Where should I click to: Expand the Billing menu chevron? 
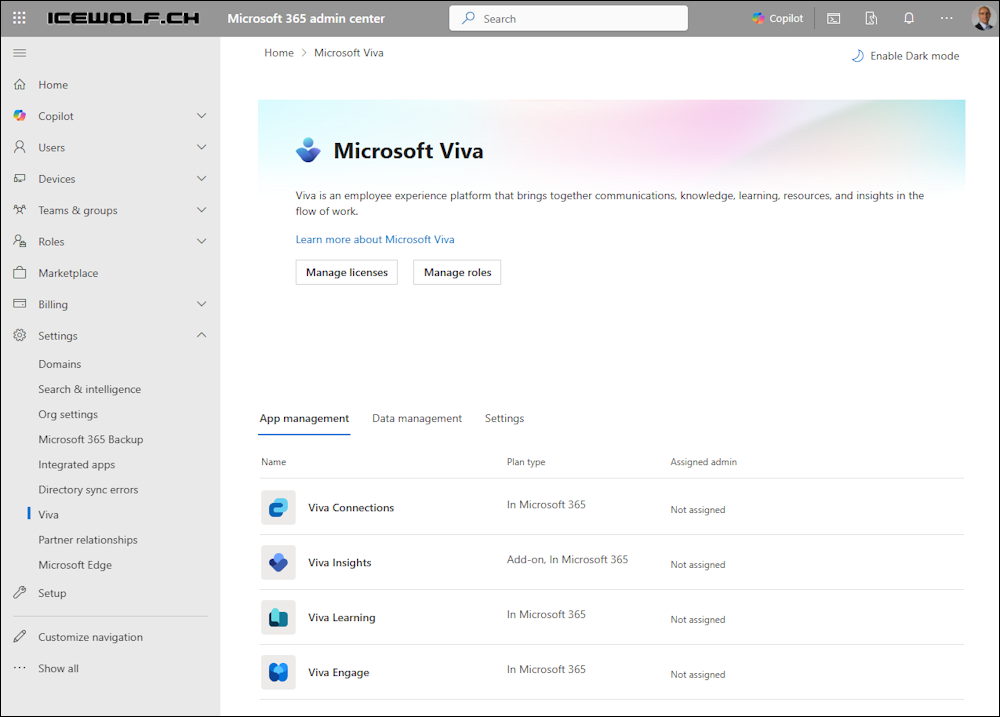click(x=202, y=304)
